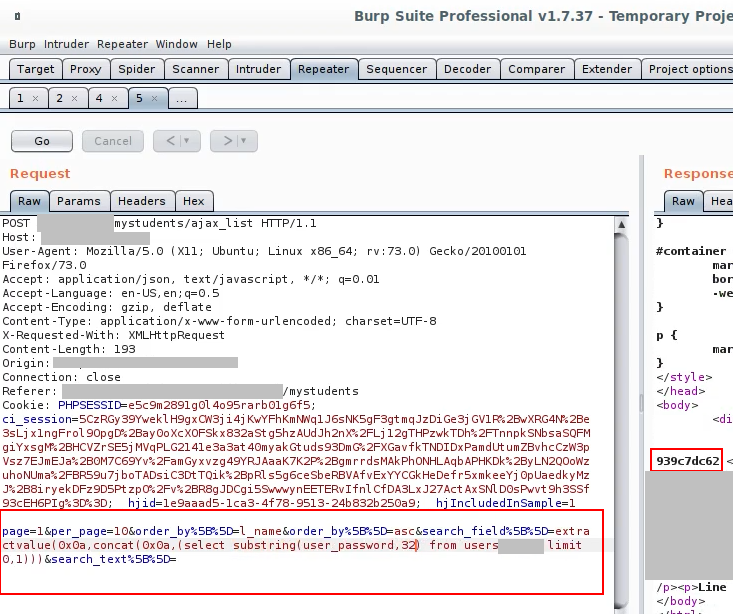The width and height of the screenshot is (733, 614).
Task: Select Repeater request tab 1
Action: tap(20, 98)
